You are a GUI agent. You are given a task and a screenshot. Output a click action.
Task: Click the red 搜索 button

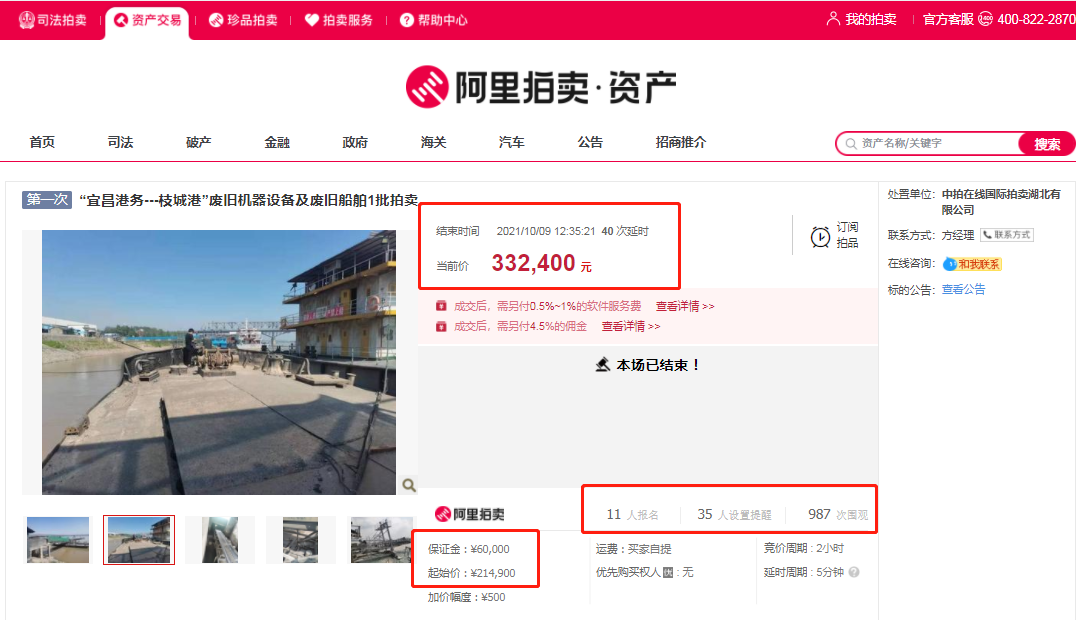1046,143
